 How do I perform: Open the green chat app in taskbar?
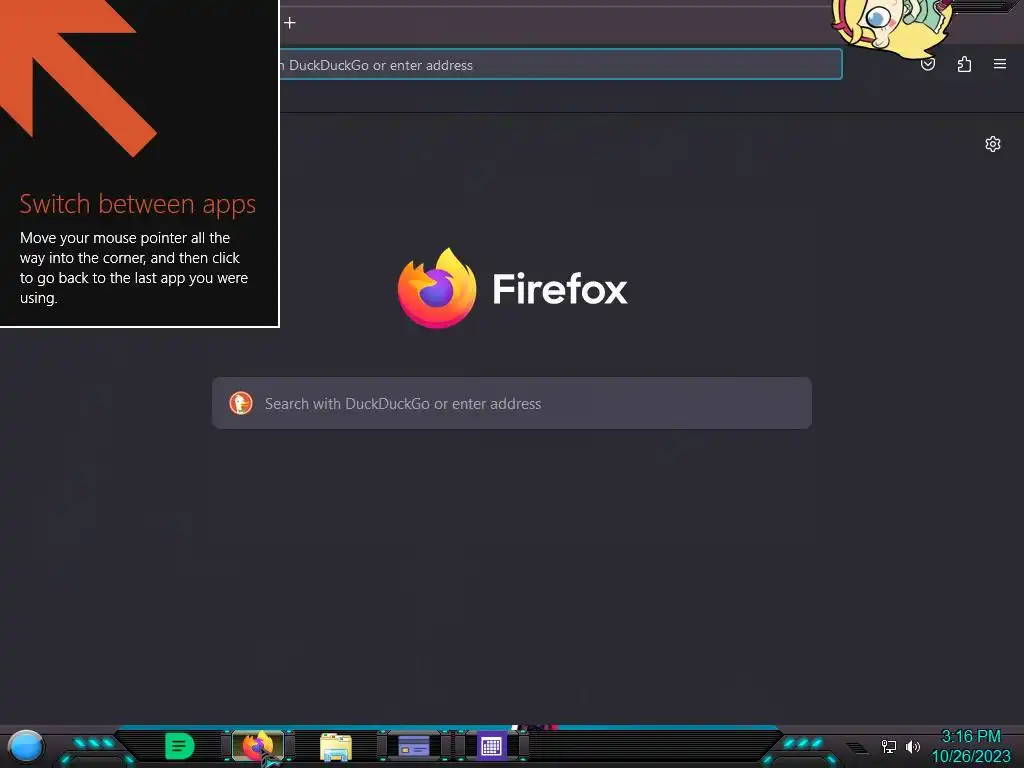tap(180, 746)
